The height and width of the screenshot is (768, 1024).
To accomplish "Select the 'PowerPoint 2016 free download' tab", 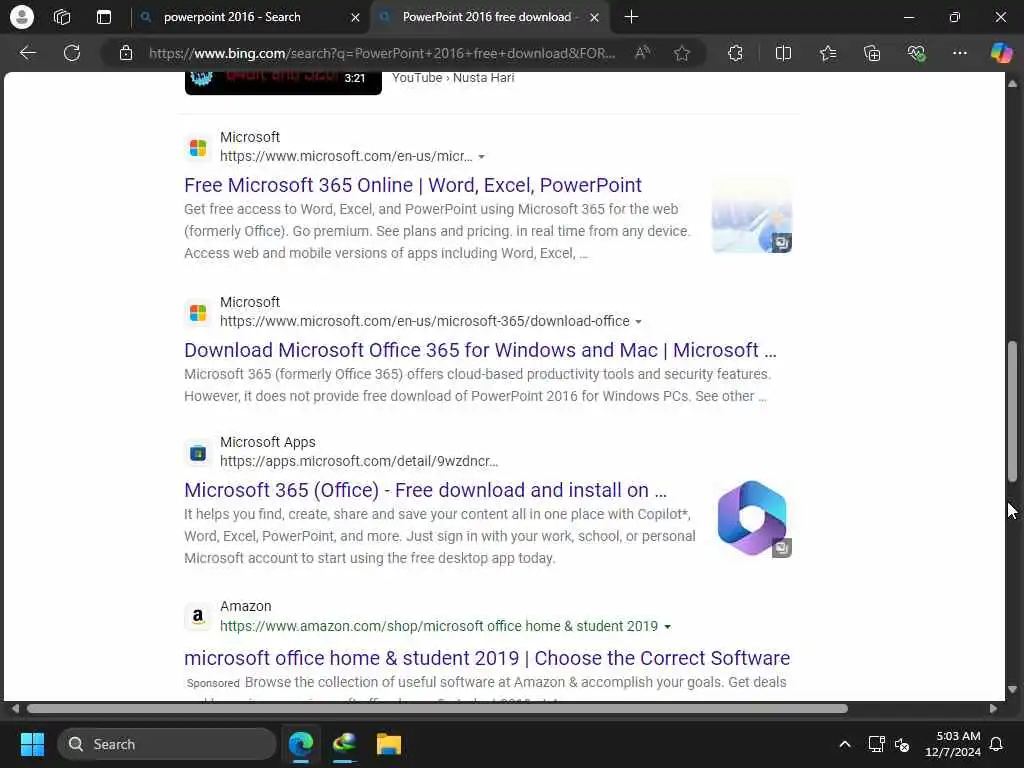I will 487,17.
